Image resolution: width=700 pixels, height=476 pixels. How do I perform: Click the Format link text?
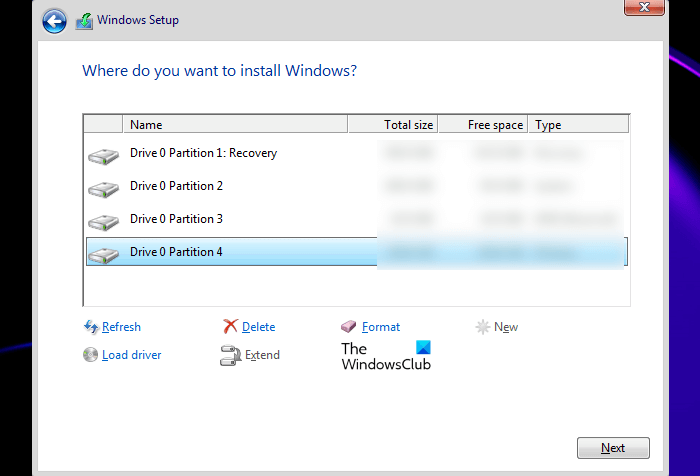tap(381, 327)
